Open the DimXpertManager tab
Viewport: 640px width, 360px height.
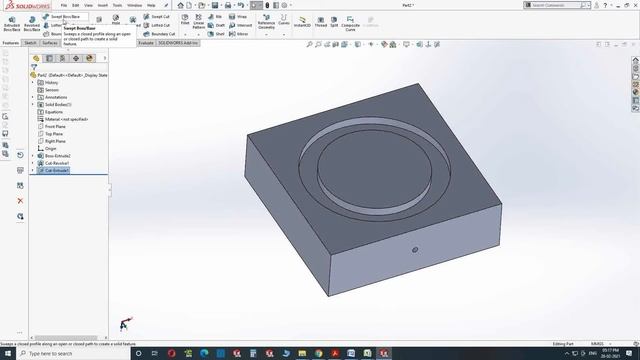tap(76, 58)
